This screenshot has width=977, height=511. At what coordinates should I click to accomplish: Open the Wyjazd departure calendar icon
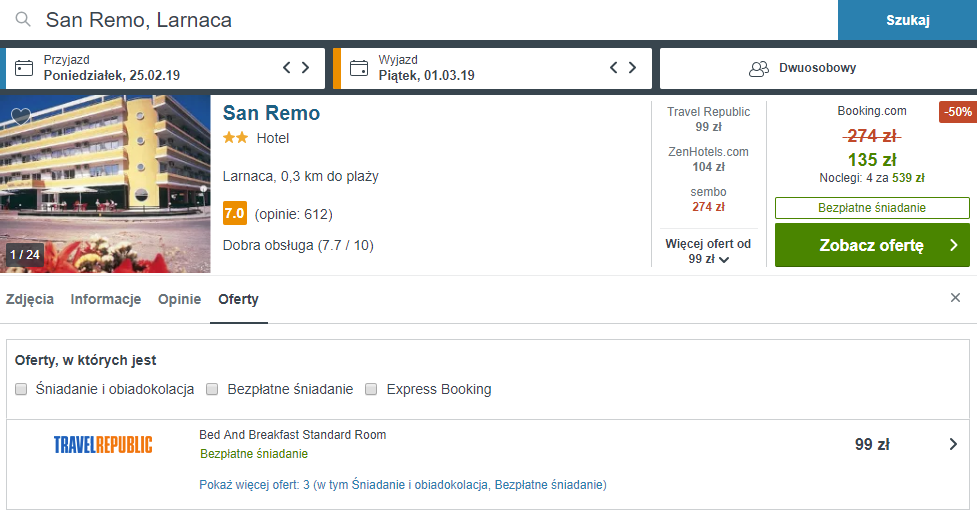pos(359,68)
